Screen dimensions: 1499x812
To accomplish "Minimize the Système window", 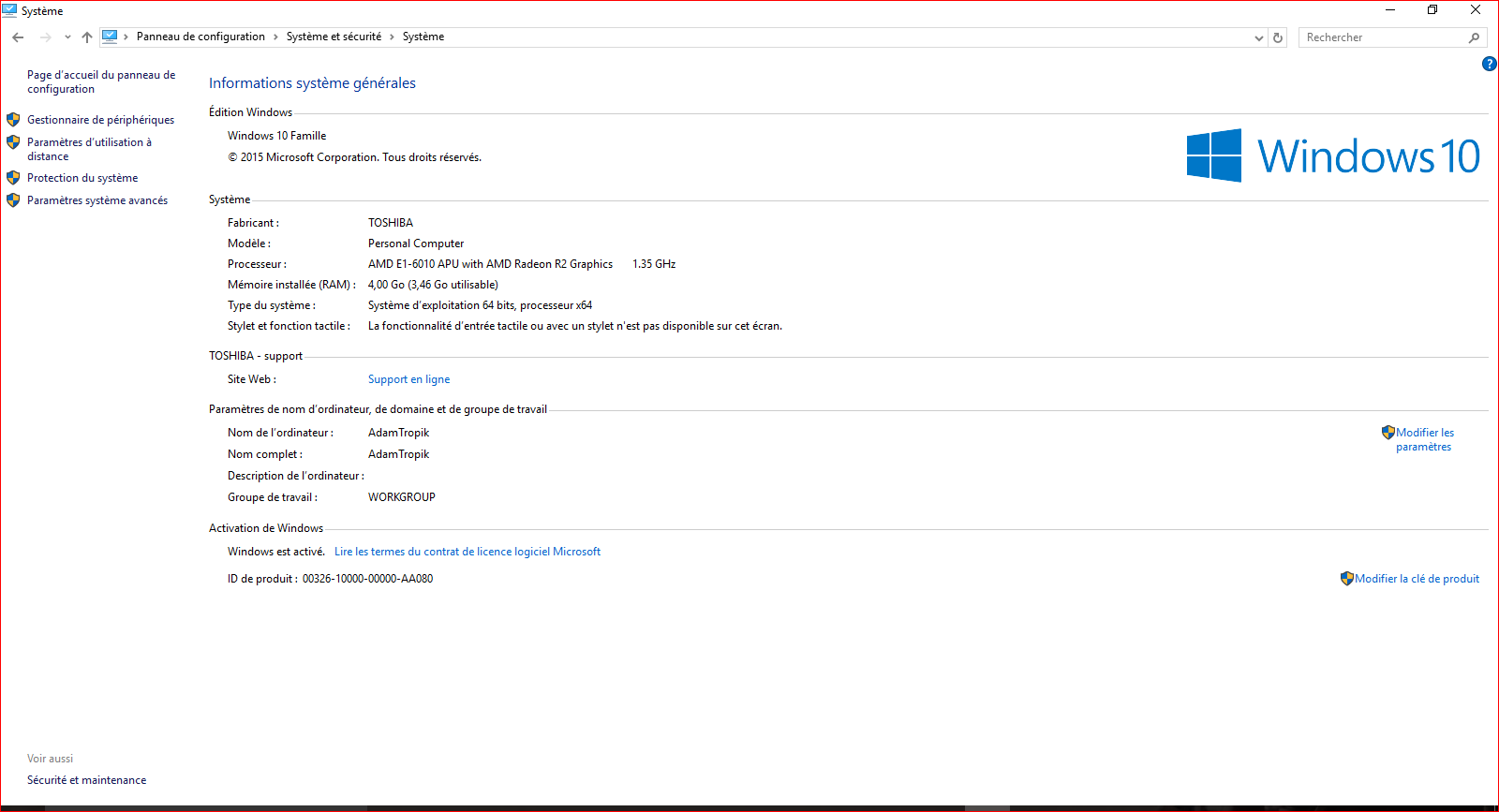I will [x=1390, y=10].
